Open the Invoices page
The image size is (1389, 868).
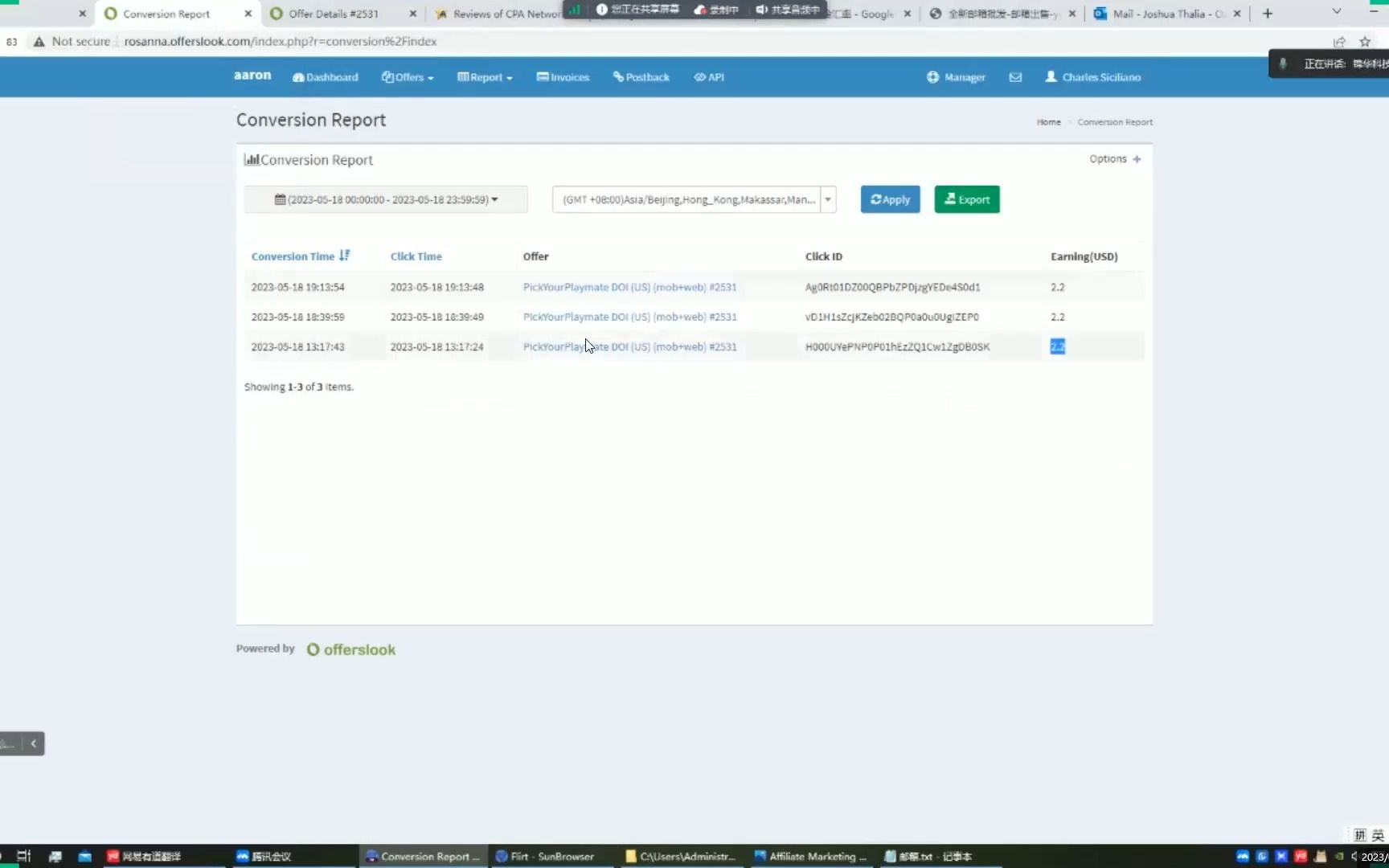[563, 77]
